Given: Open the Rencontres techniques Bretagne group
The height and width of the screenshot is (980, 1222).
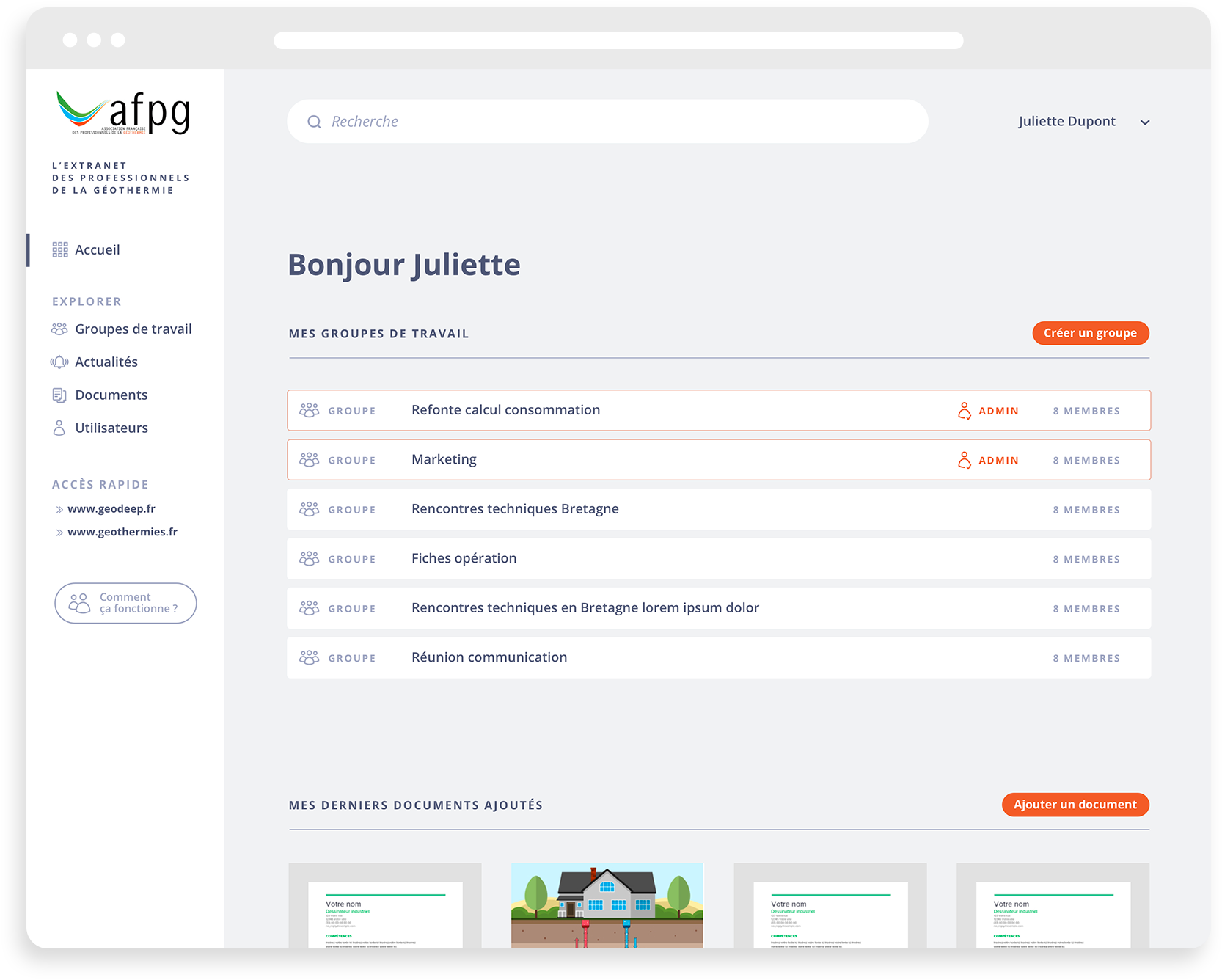Looking at the screenshot, I should 719,509.
